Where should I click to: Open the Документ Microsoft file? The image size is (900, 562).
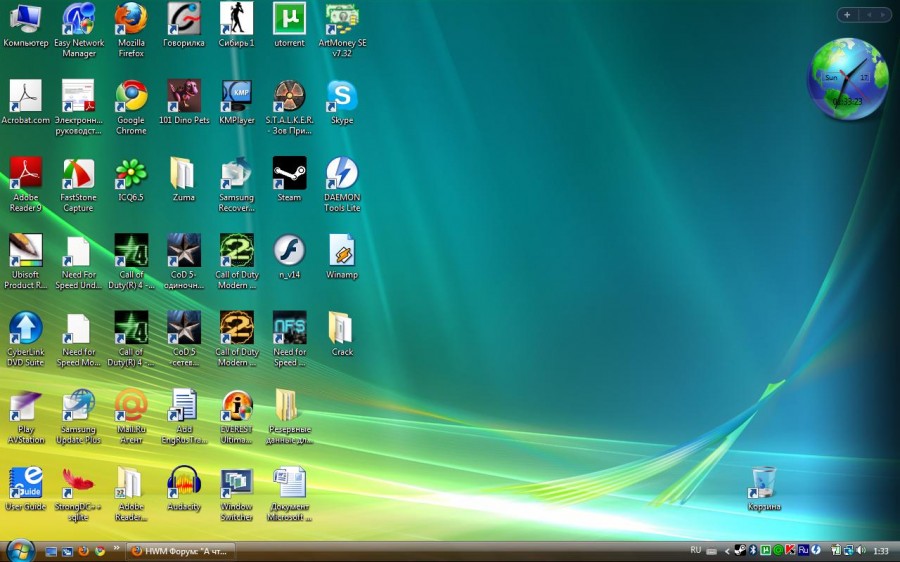289,494
